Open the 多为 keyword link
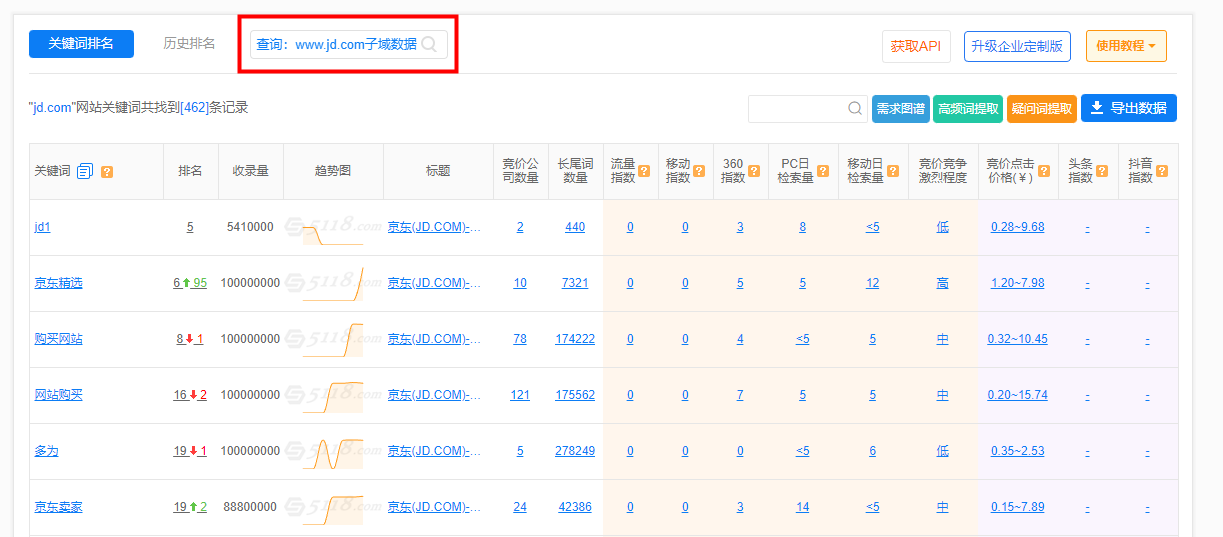 [46, 451]
